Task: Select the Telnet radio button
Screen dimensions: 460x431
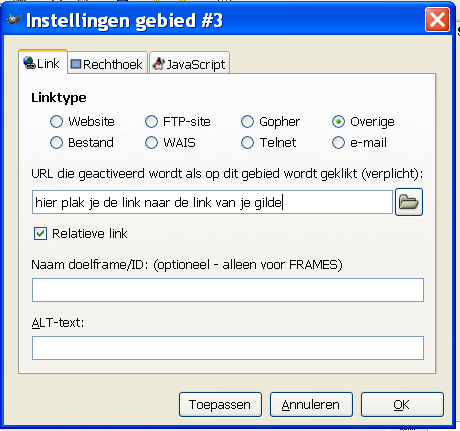Action: [x=247, y=143]
